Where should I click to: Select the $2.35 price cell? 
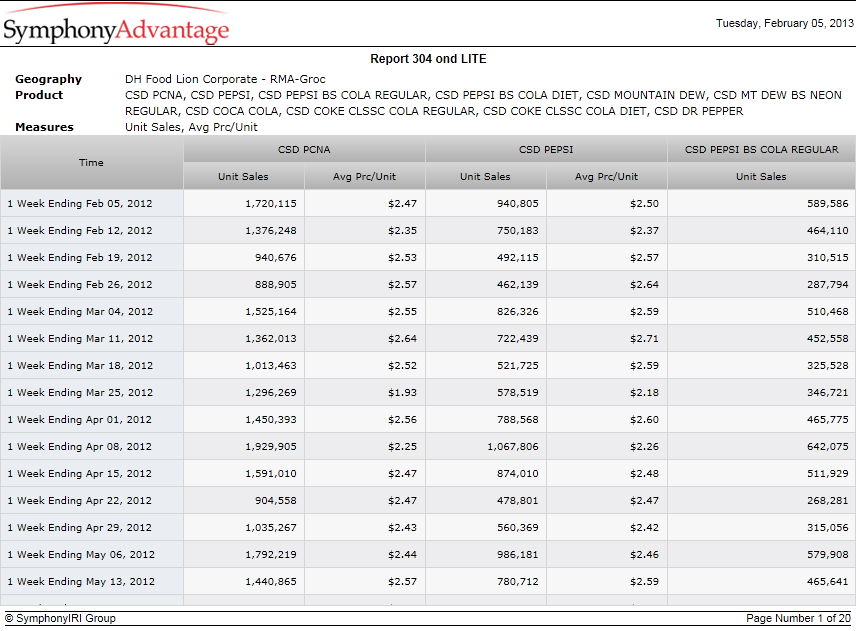pyautogui.click(x=365, y=230)
